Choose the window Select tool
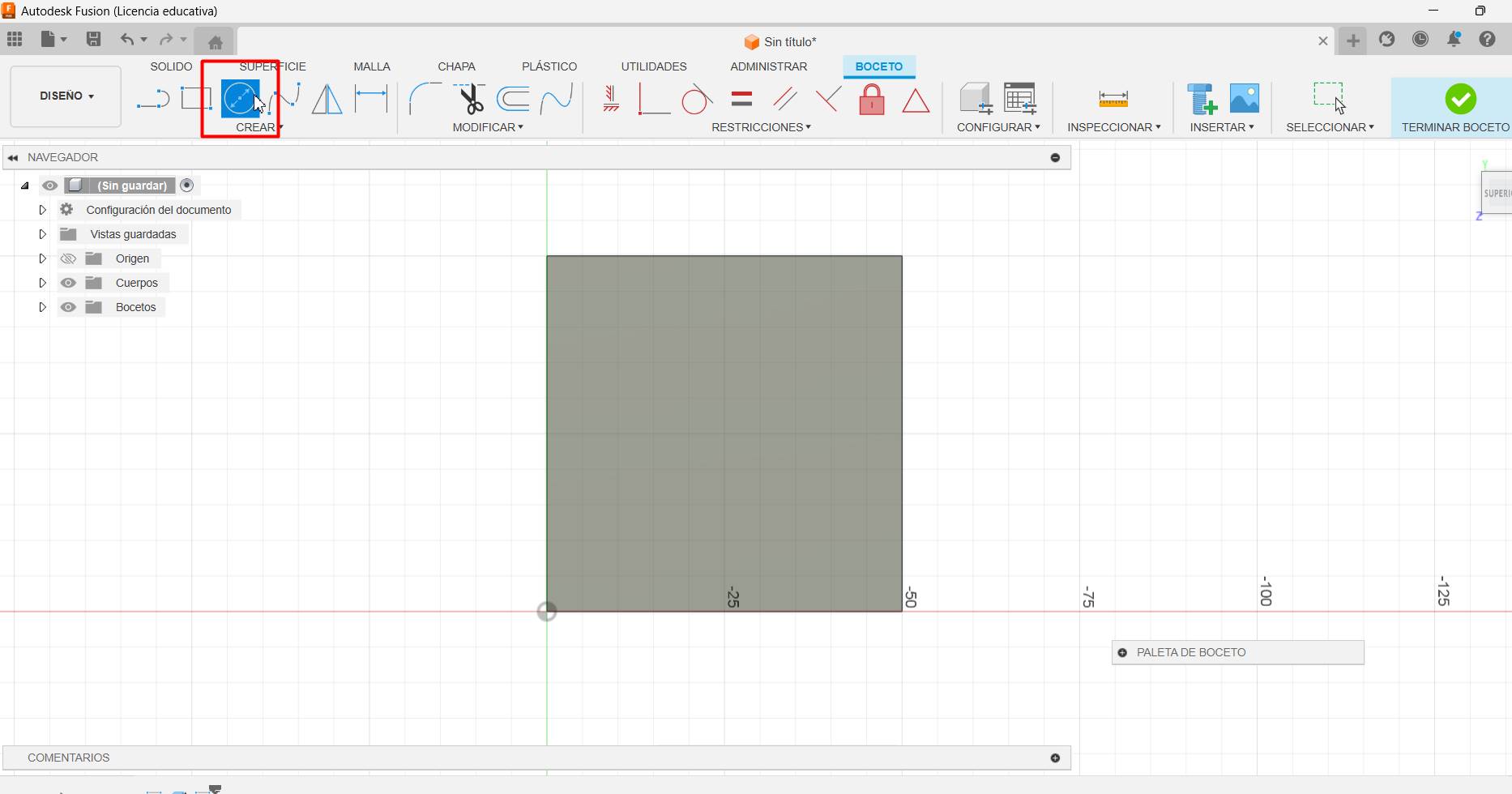The height and width of the screenshot is (794, 1512). [x=1330, y=97]
